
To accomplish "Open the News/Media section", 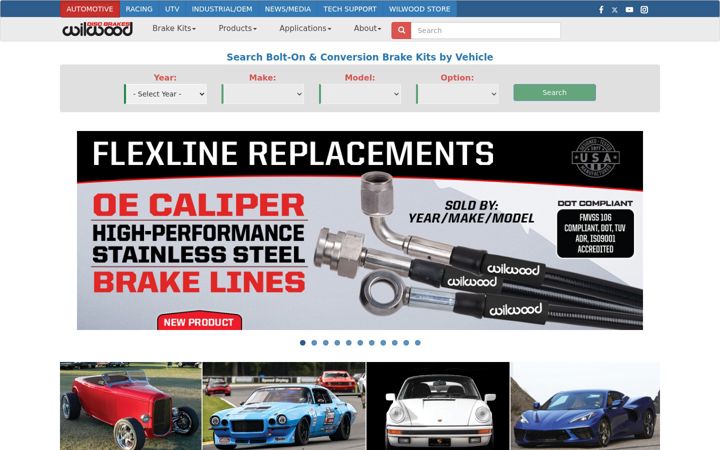I will [x=287, y=9].
